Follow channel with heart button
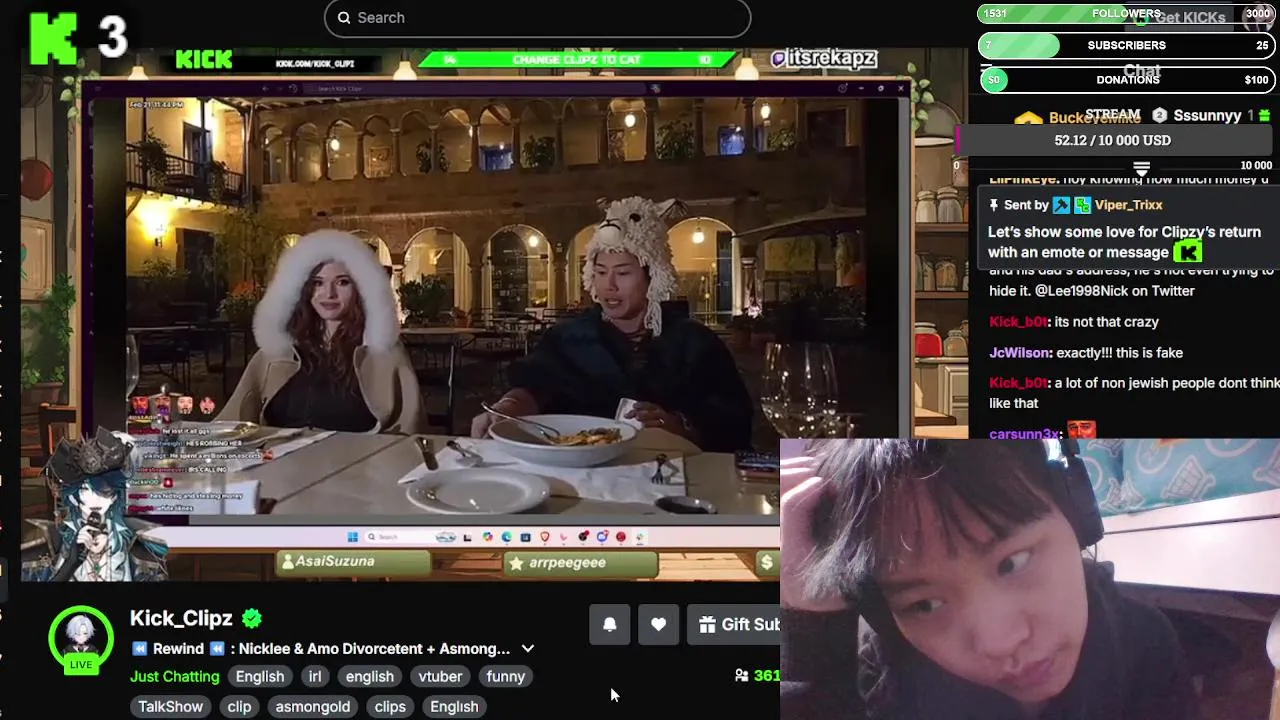 click(658, 625)
